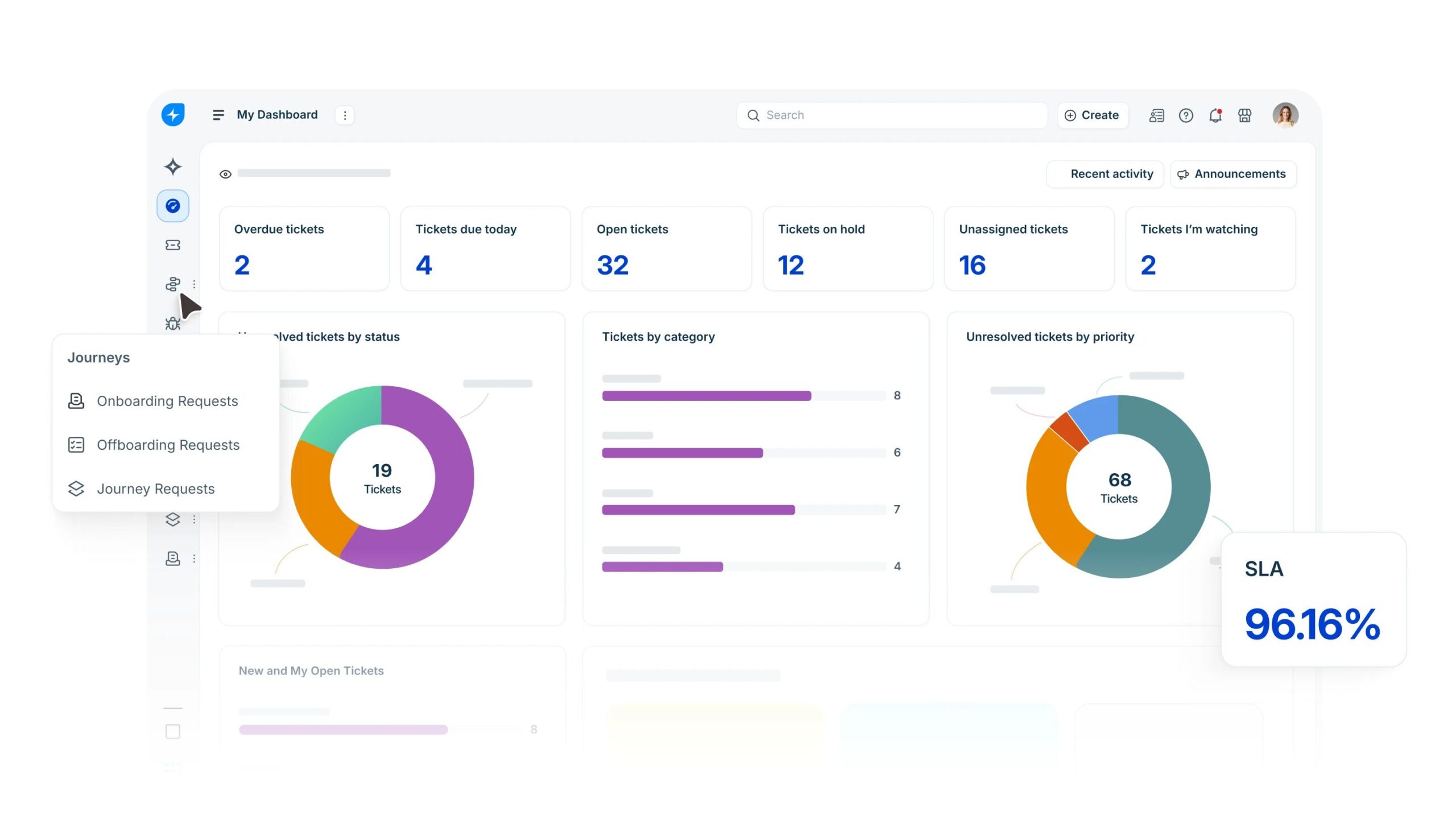Select the Dashboard gauge icon in sidebar
Image resolution: width=1456 pixels, height=819 pixels.
click(x=173, y=206)
